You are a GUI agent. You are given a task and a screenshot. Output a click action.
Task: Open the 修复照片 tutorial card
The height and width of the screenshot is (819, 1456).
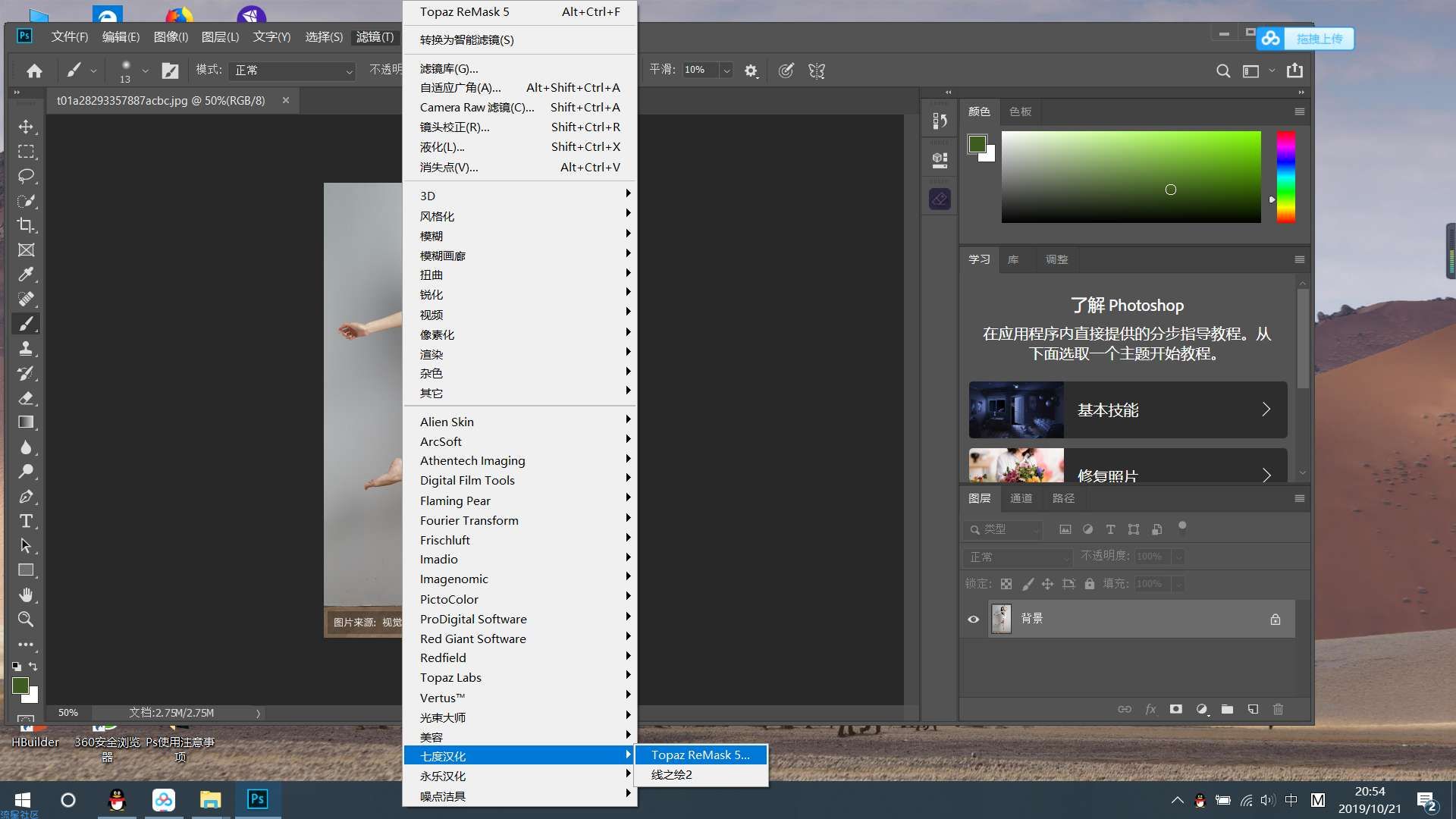pyautogui.click(x=1128, y=466)
